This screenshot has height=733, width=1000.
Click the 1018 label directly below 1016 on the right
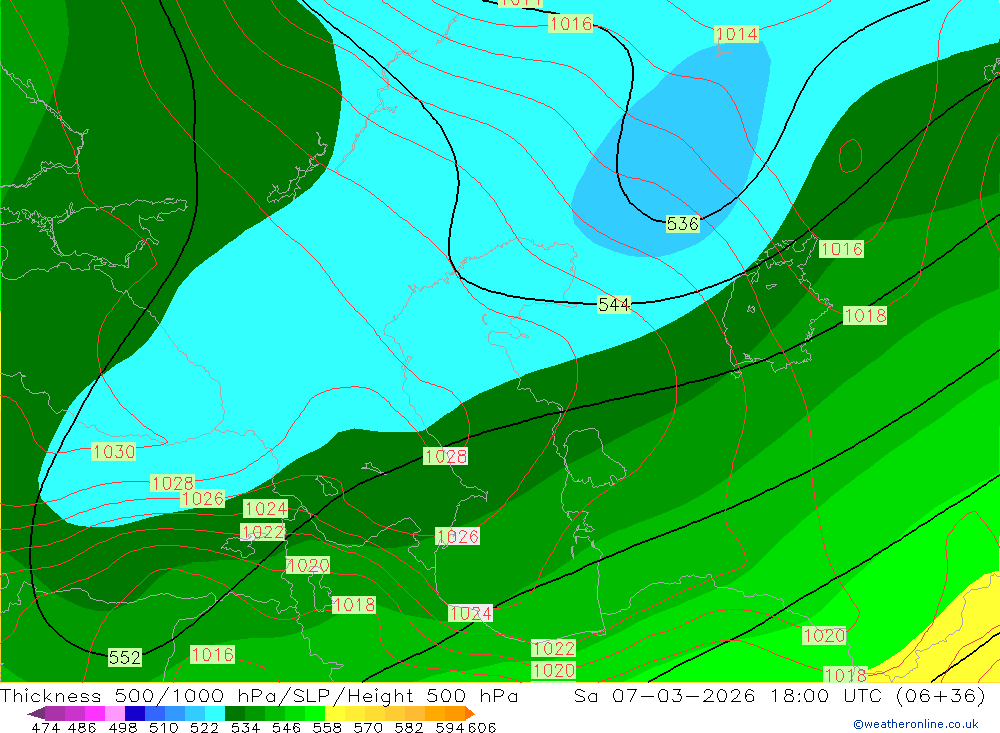click(x=865, y=315)
